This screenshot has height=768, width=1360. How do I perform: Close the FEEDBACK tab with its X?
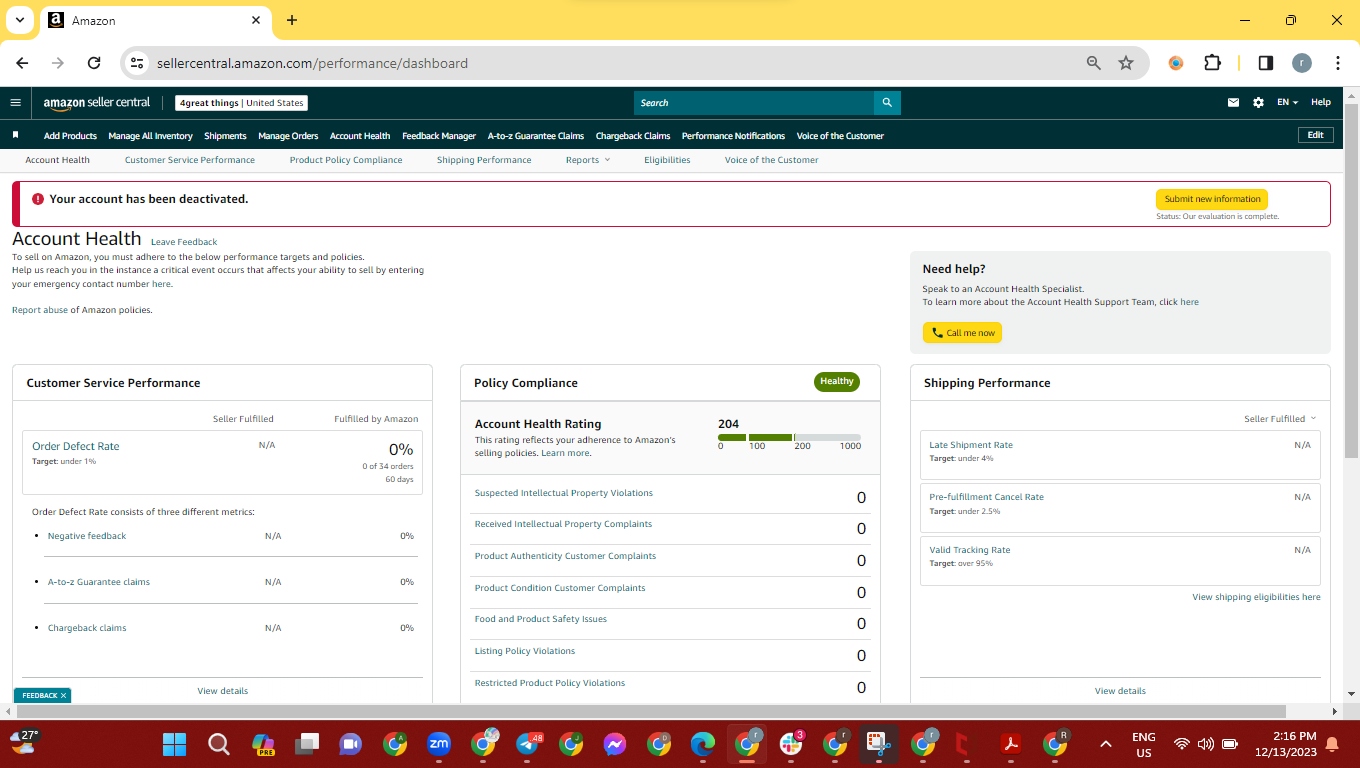[63, 695]
